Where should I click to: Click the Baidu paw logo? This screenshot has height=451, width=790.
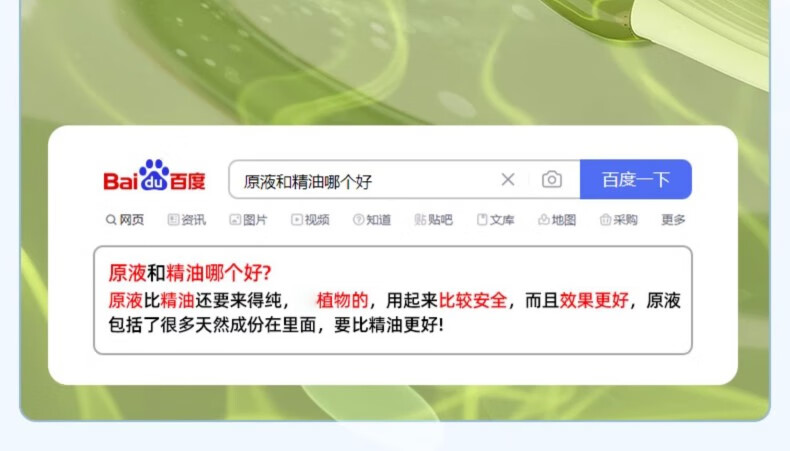[x=154, y=176]
